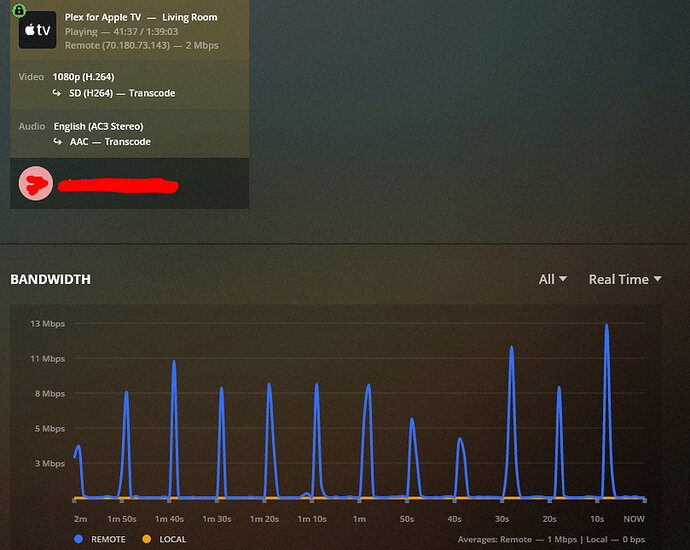This screenshot has height=550, width=690.
Task: Click the '1m 40s' time axis label
Action: 169,519
